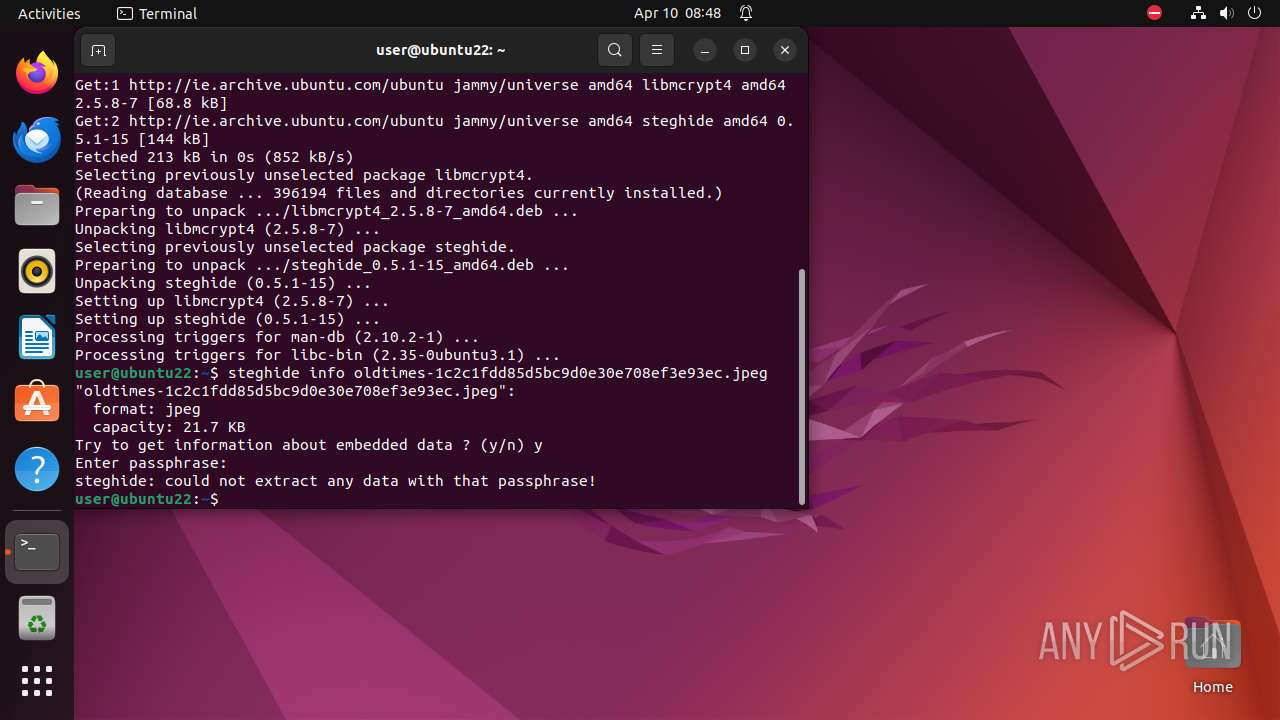Click the terminal vertical scrollbar
The width and height of the screenshot is (1280, 720).
(802, 386)
